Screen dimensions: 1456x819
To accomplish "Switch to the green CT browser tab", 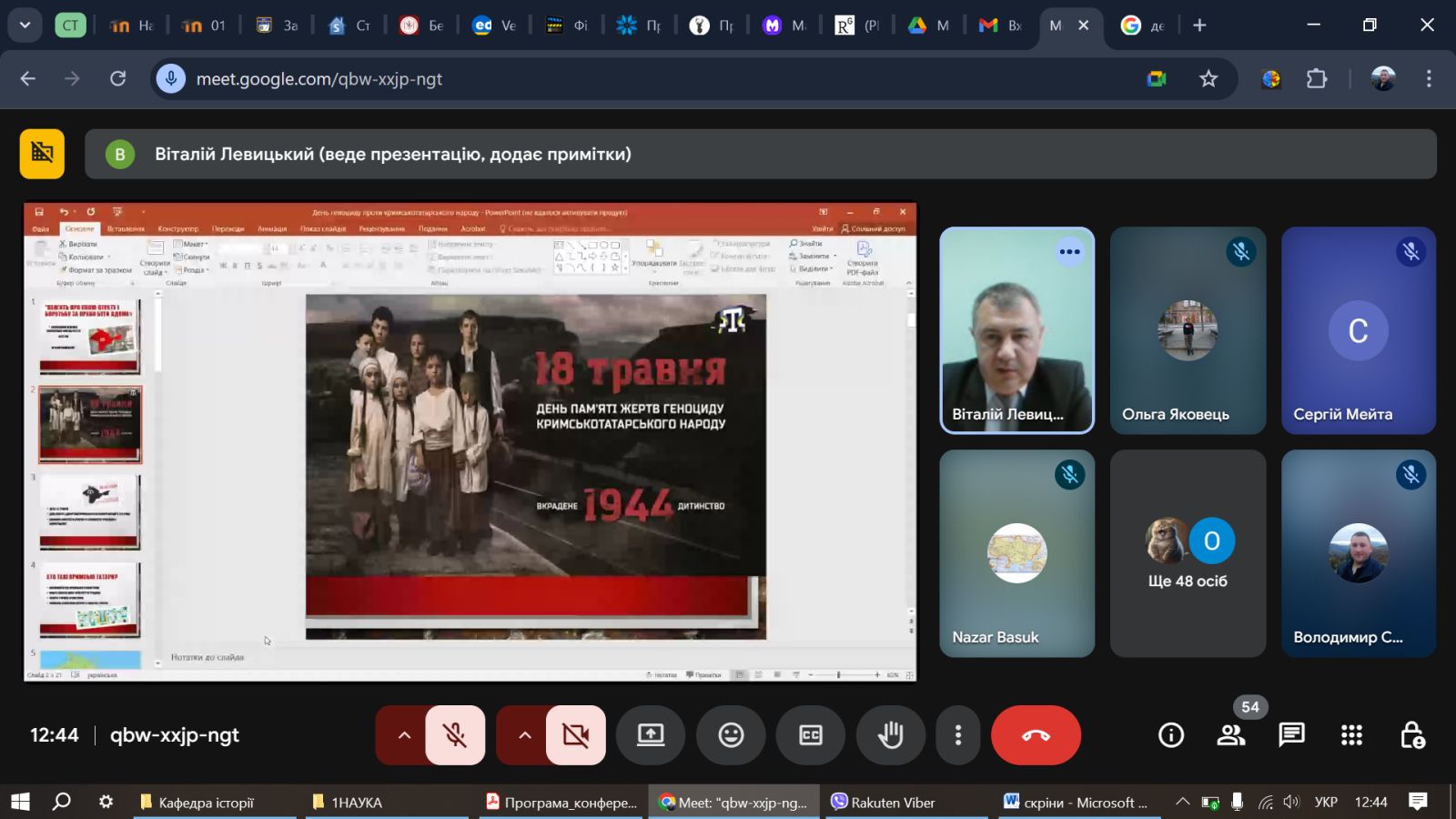I will pyautogui.click(x=70, y=25).
